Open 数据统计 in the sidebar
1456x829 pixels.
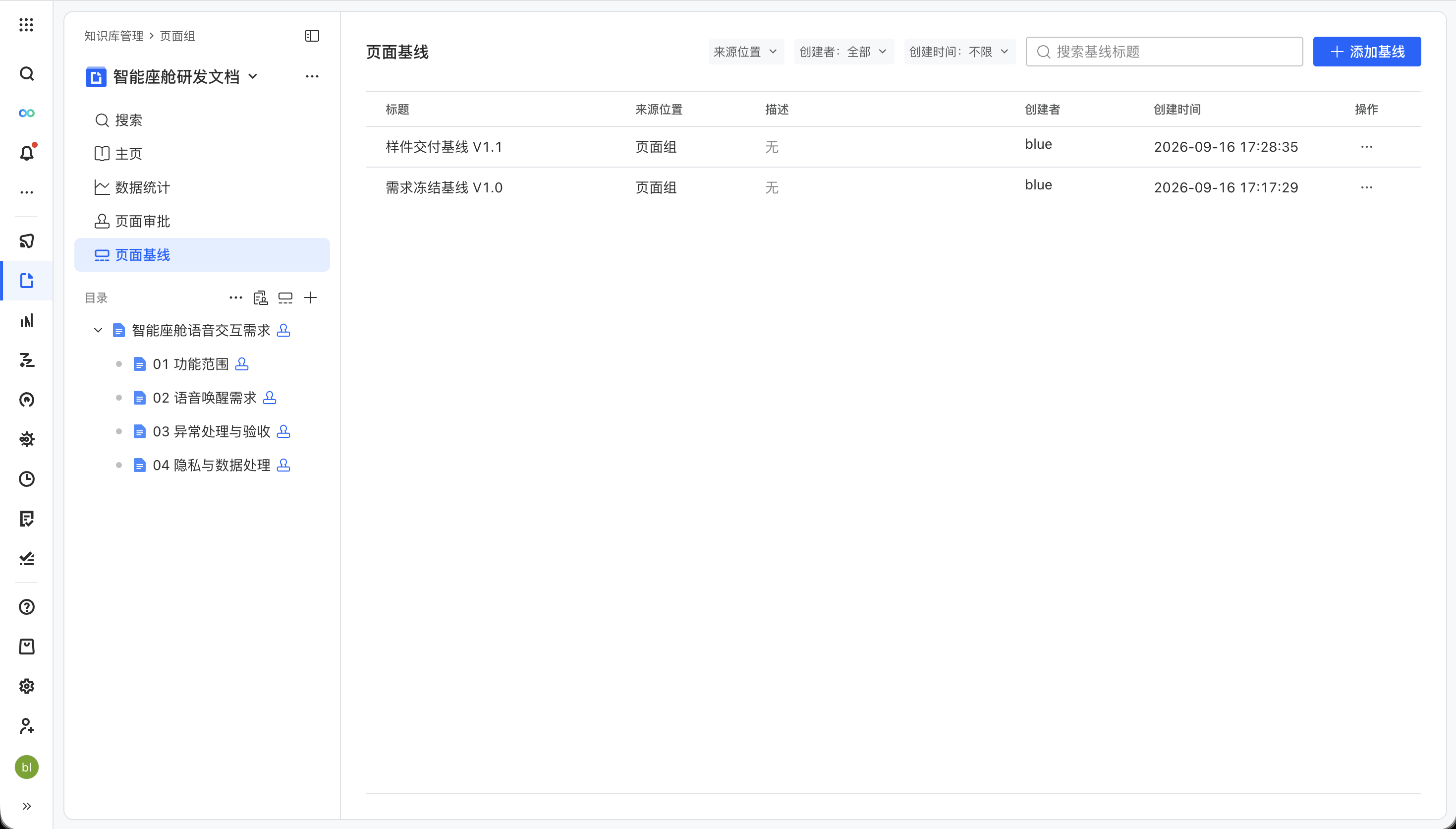pos(202,187)
